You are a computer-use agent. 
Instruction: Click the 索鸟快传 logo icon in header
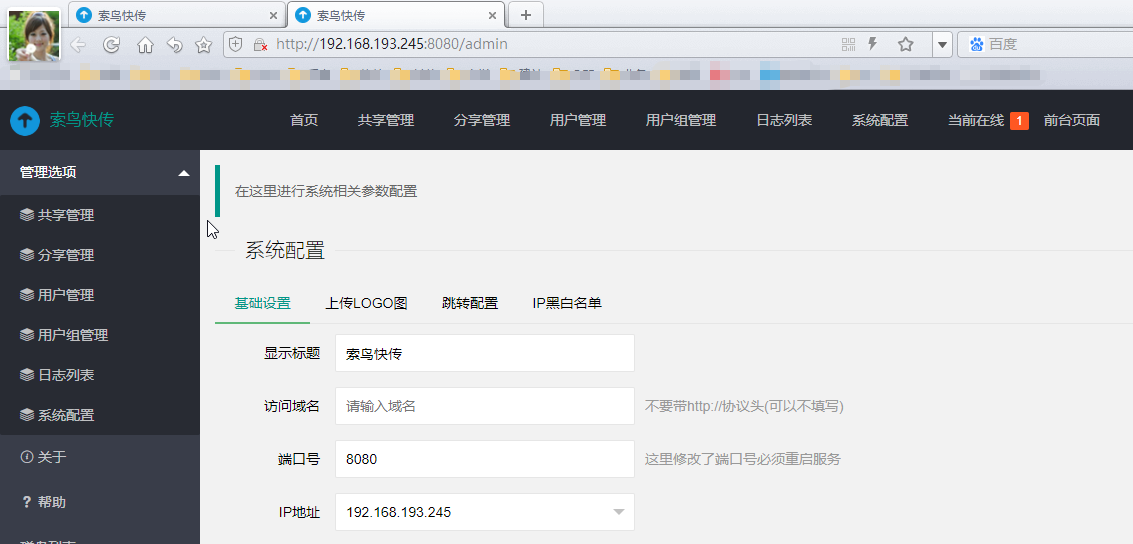coord(25,120)
